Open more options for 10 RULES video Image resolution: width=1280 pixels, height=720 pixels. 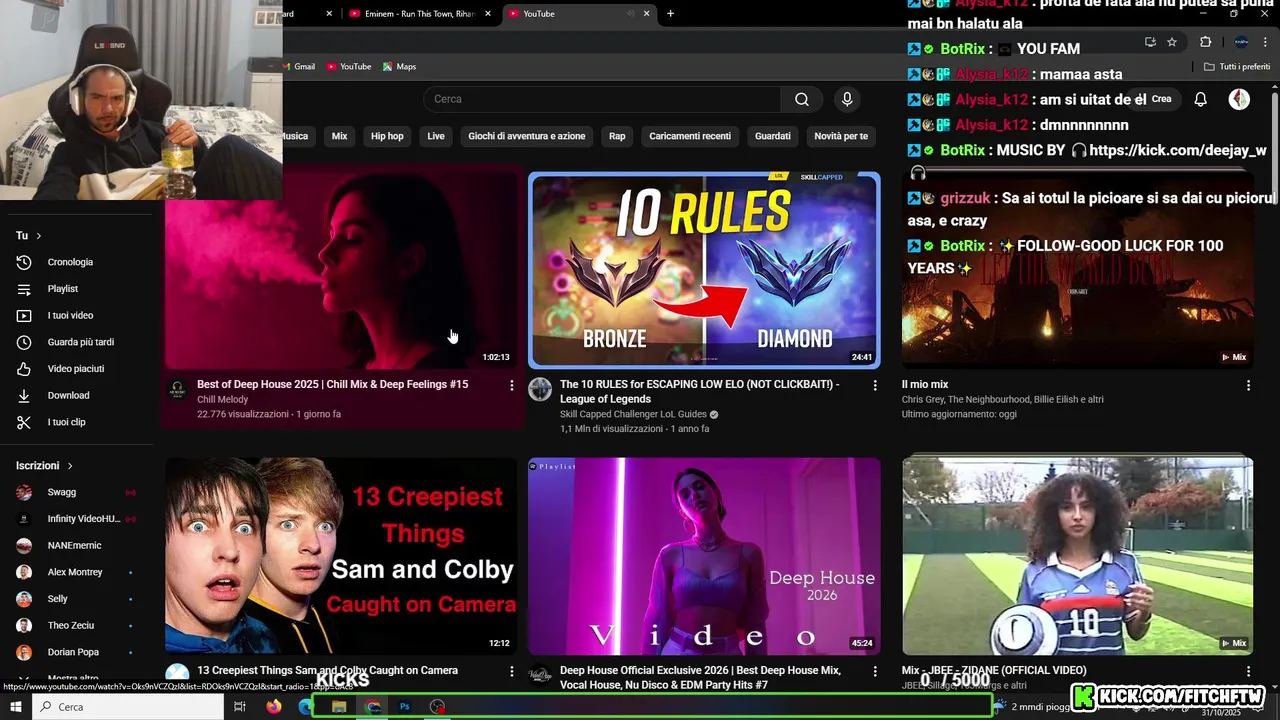tap(875, 385)
